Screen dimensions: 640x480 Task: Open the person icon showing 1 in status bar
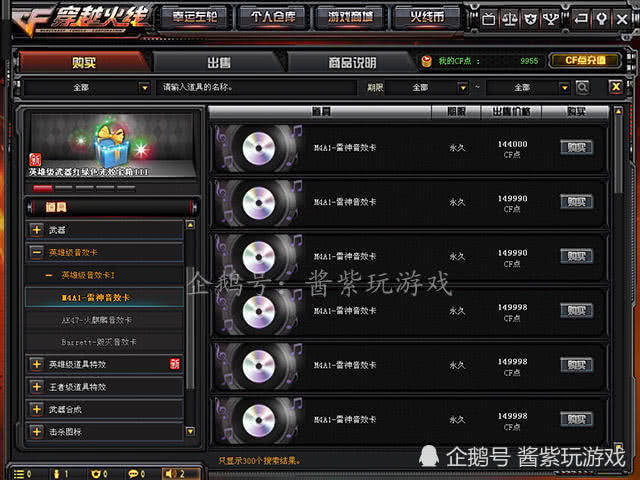[57, 474]
